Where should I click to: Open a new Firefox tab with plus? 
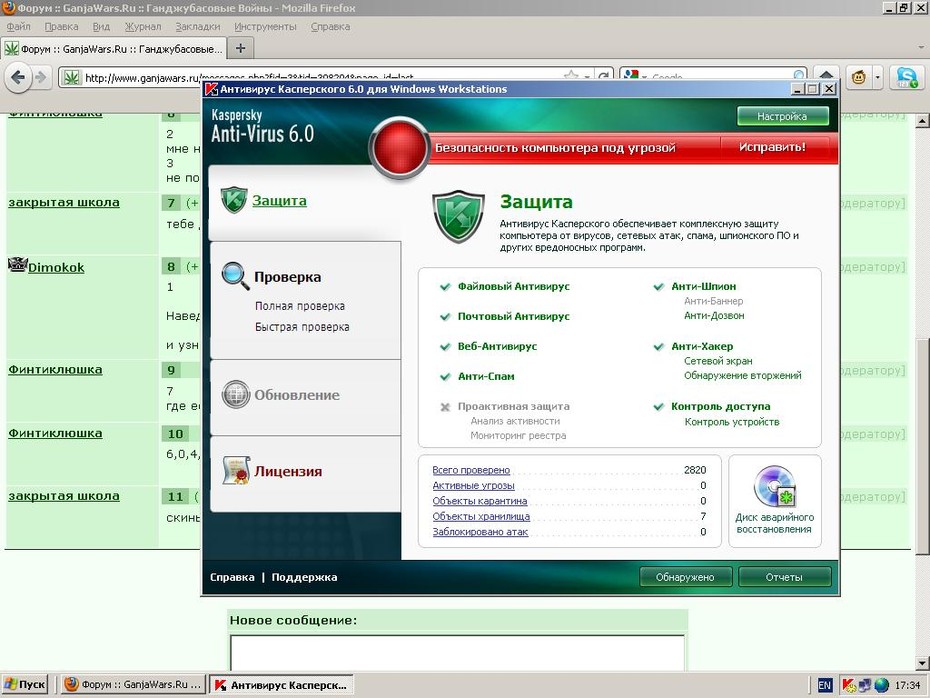point(240,48)
